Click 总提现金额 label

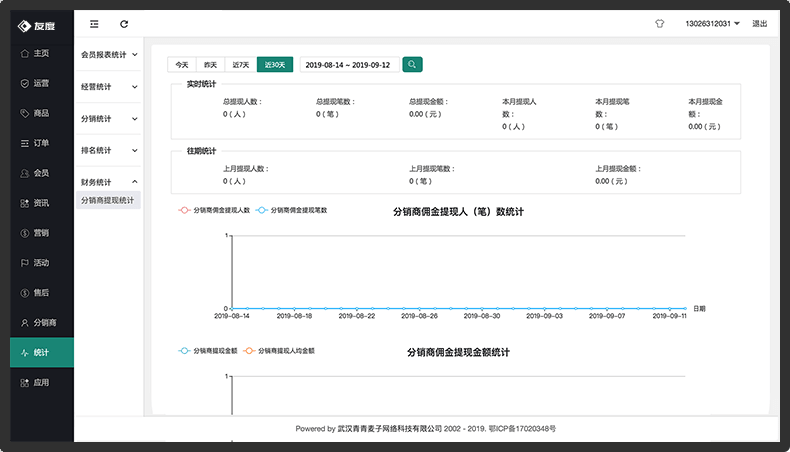click(x=428, y=102)
